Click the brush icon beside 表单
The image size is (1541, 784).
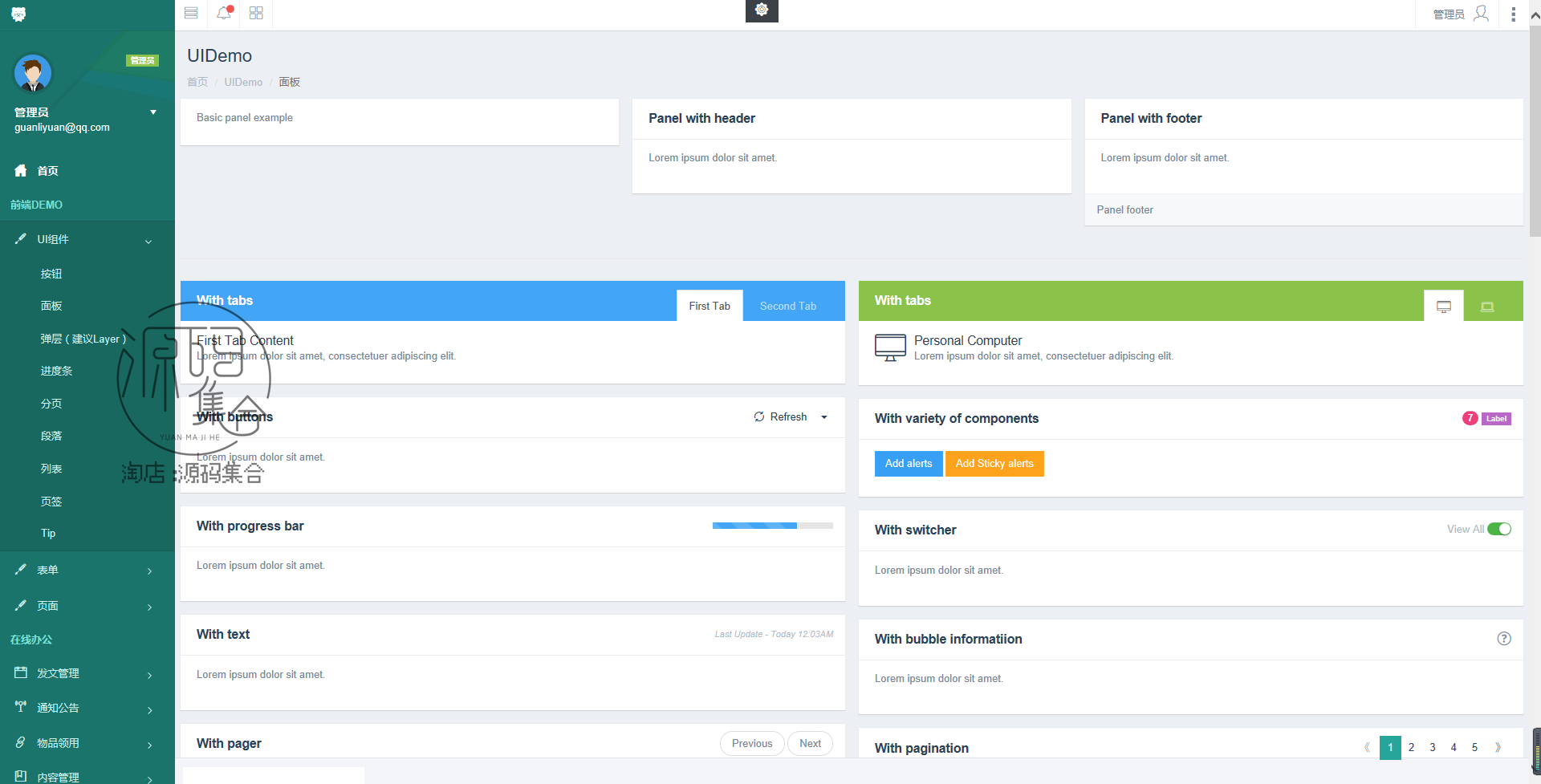coord(21,569)
